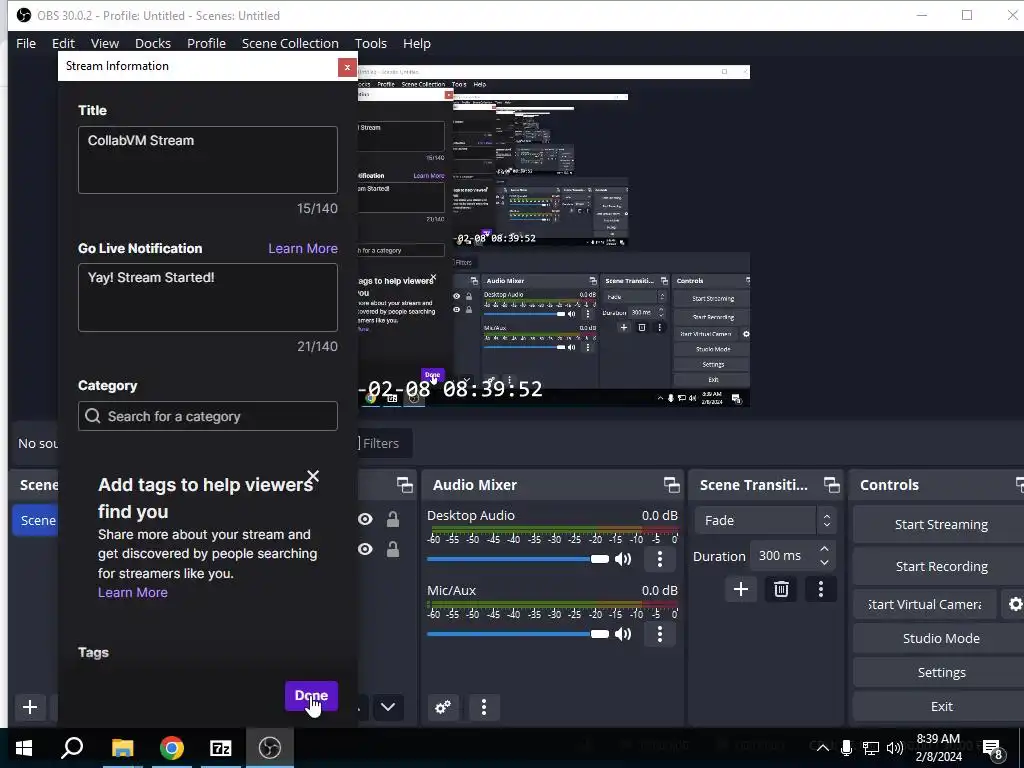This screenshot has width=1024, height=768.
Task: Mute Desktop Audio speaker icon
Action: 623,559
